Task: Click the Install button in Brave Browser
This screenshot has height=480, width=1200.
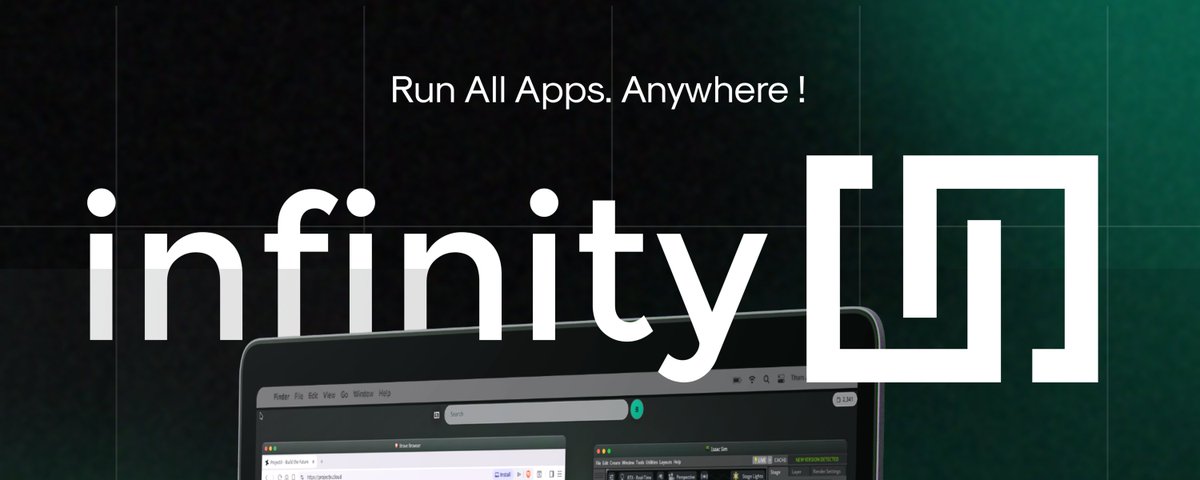Action: (x=503, y=474)
